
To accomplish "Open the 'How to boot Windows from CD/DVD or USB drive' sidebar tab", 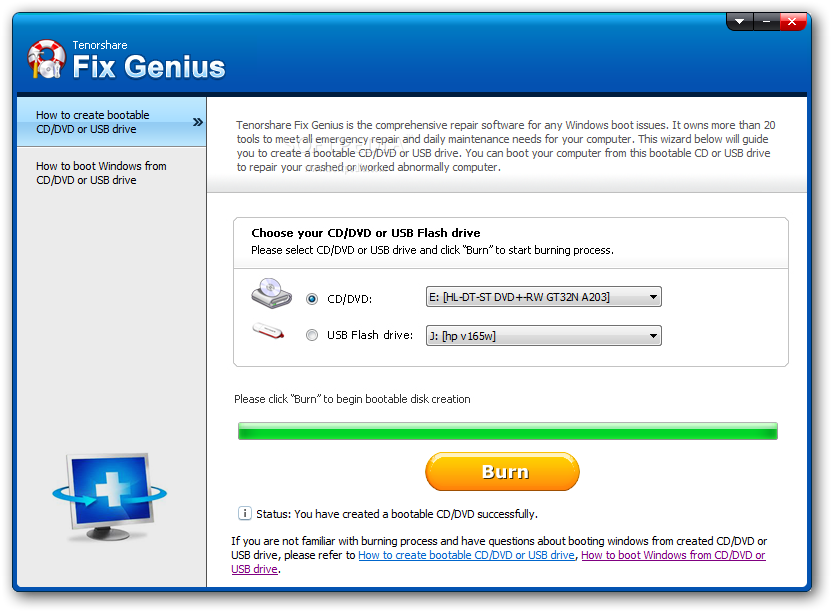I will click(x=111, y=173).
